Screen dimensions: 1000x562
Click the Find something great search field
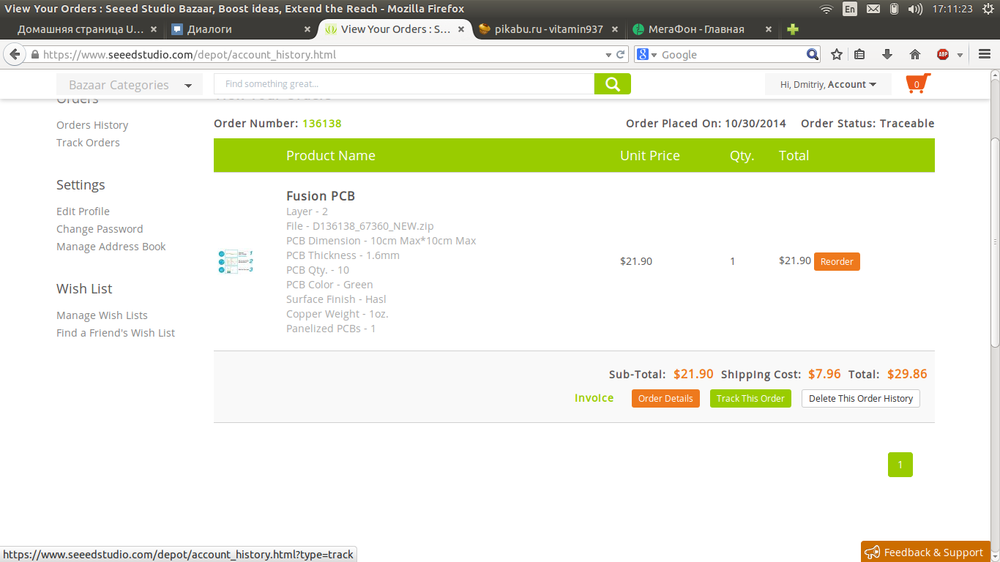(404, 84)
